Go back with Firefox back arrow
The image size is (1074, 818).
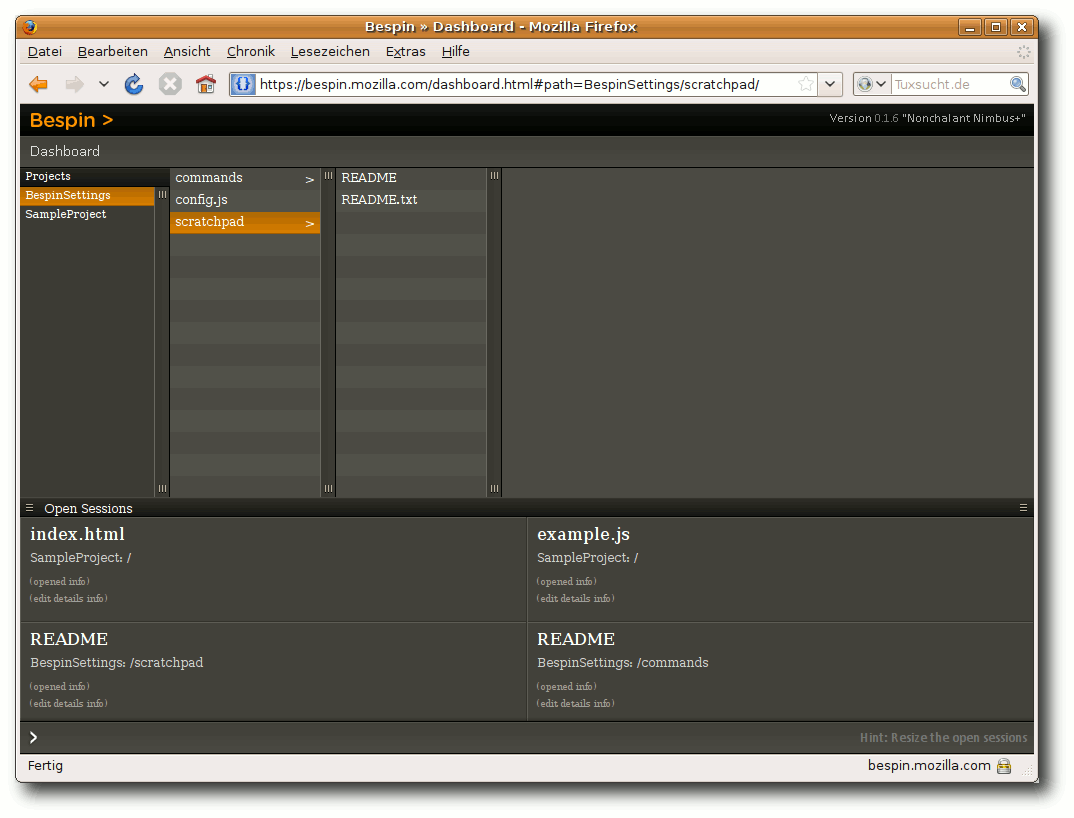pyautogui.click(x=38, y=84)
